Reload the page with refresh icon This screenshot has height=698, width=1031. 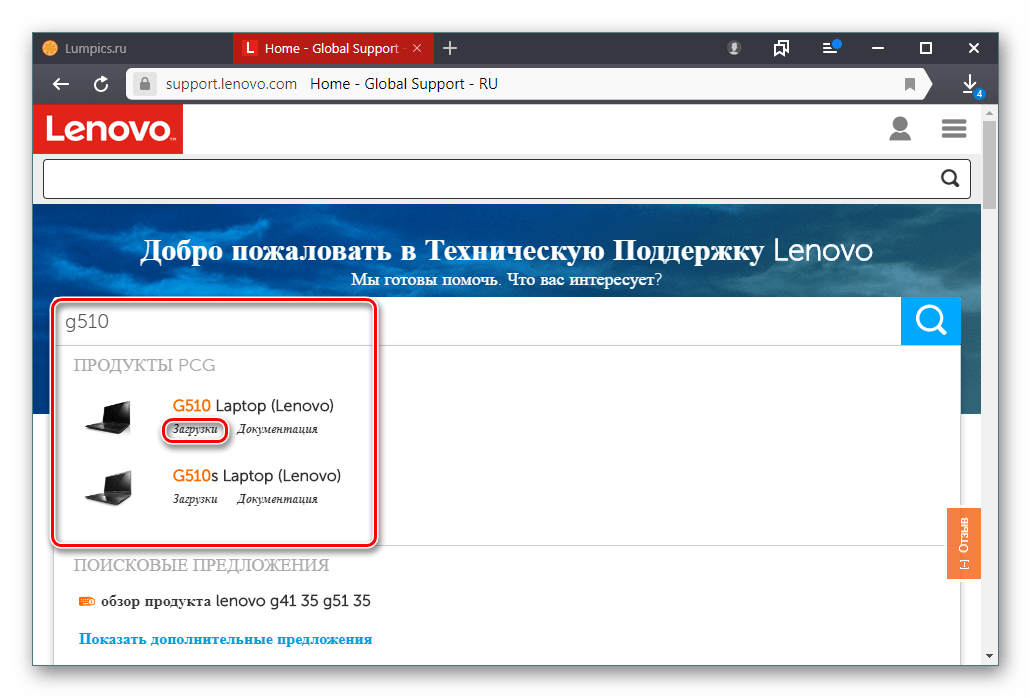coord(101,84)
